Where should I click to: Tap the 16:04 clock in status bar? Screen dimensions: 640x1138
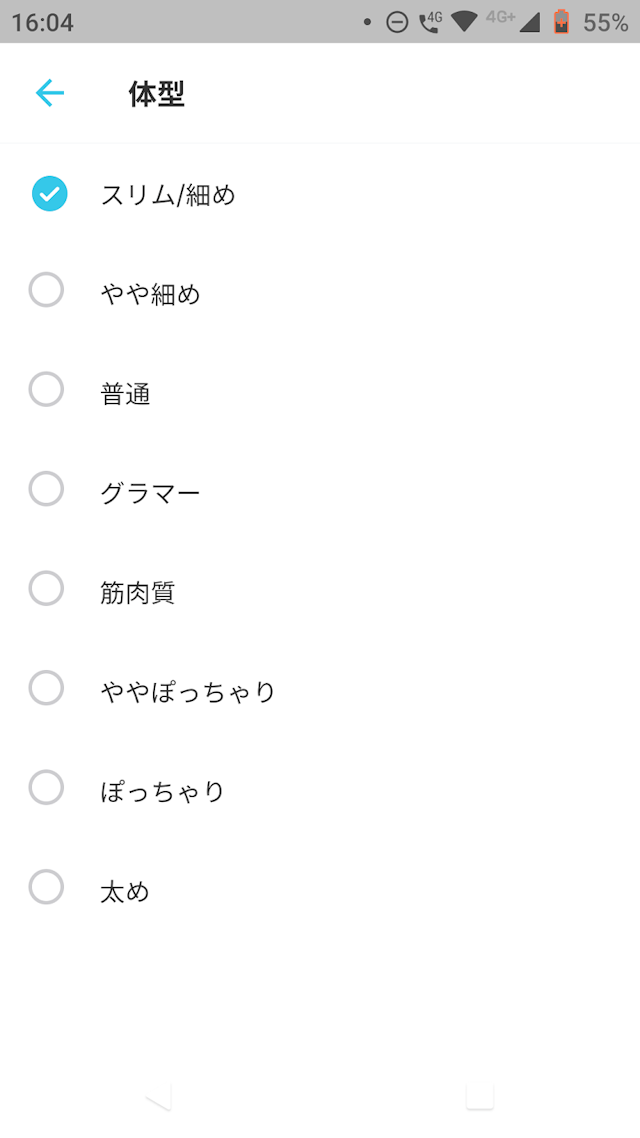tap(42, 21)
